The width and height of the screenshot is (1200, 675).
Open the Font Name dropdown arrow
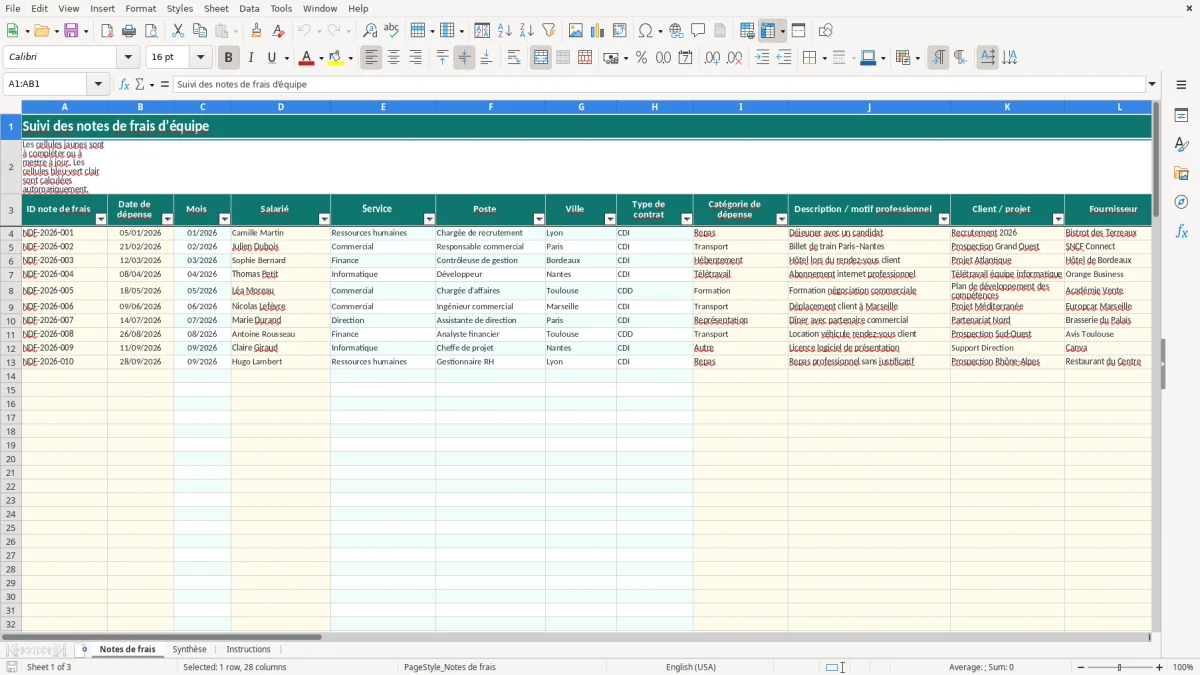(x=128, y=58)
